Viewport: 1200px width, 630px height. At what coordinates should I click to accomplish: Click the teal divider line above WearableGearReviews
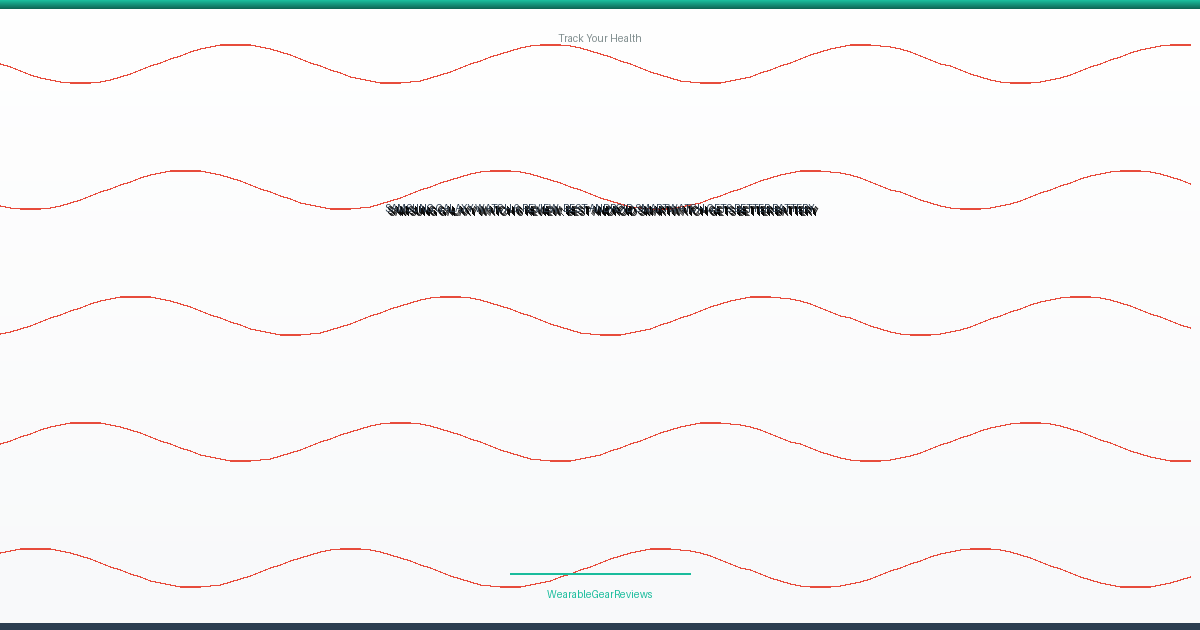click(x=600, y=574)
